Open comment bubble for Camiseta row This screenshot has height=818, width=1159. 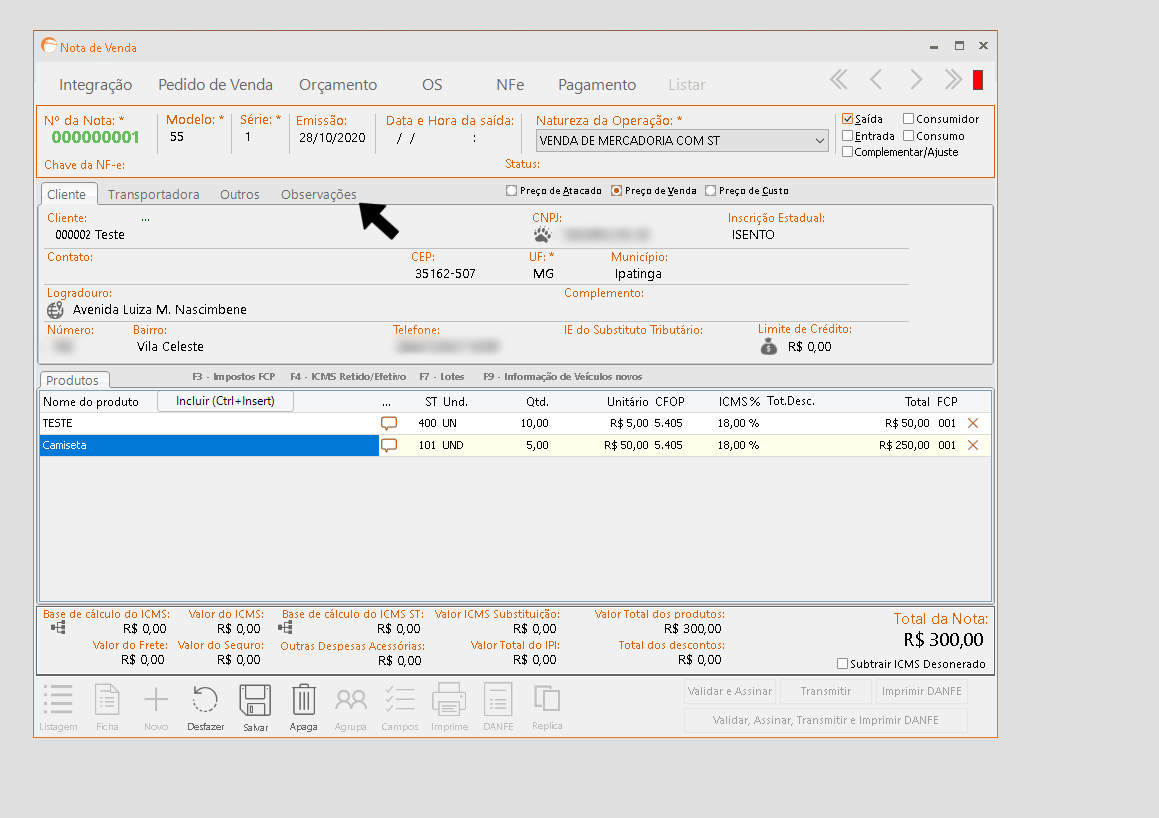[x=389, y=445]
